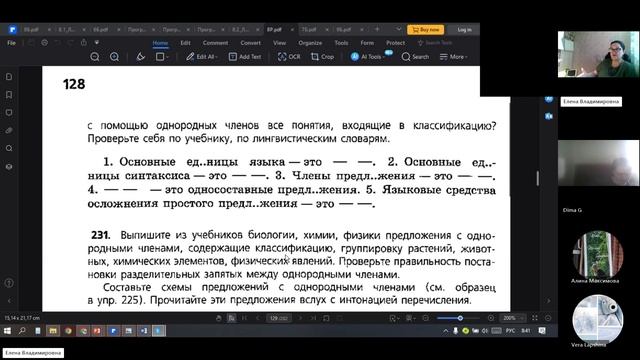Collapse the left sidebar with the arrow
Screen dimensions: 640x360
click(9, 301)
